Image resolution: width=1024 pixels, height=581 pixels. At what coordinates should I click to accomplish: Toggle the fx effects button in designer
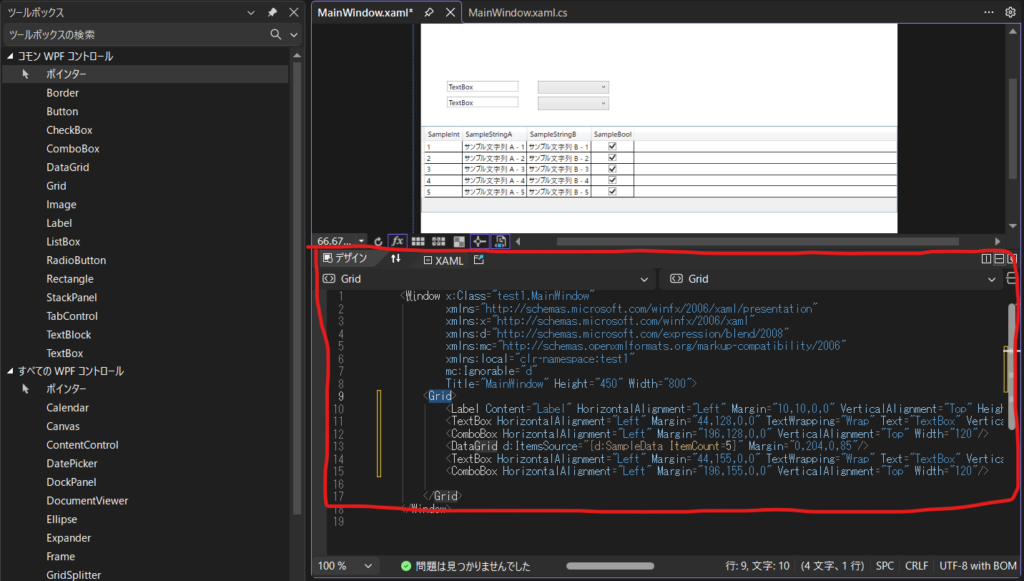coord(397,241)
